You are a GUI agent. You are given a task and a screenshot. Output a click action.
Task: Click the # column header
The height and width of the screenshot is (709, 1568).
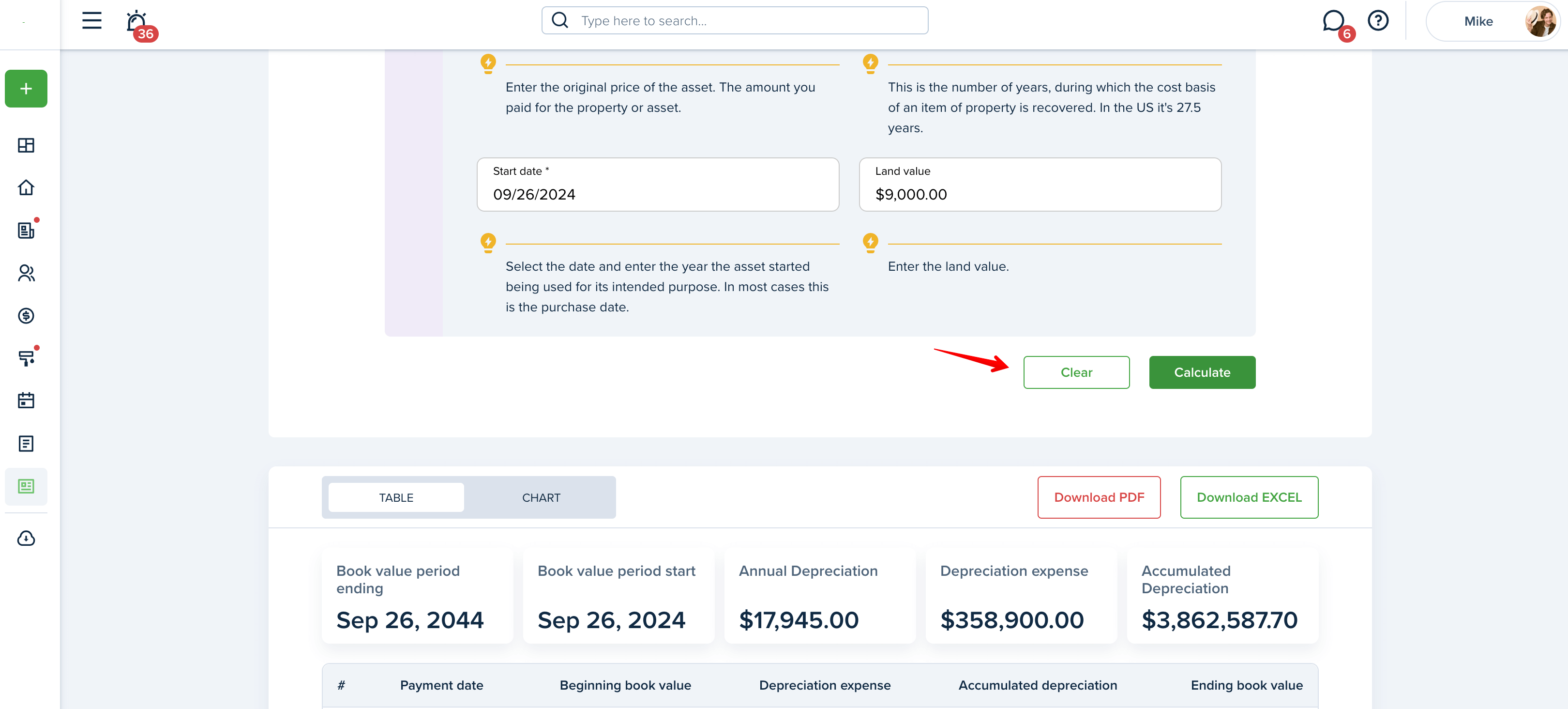click(342, 685)
